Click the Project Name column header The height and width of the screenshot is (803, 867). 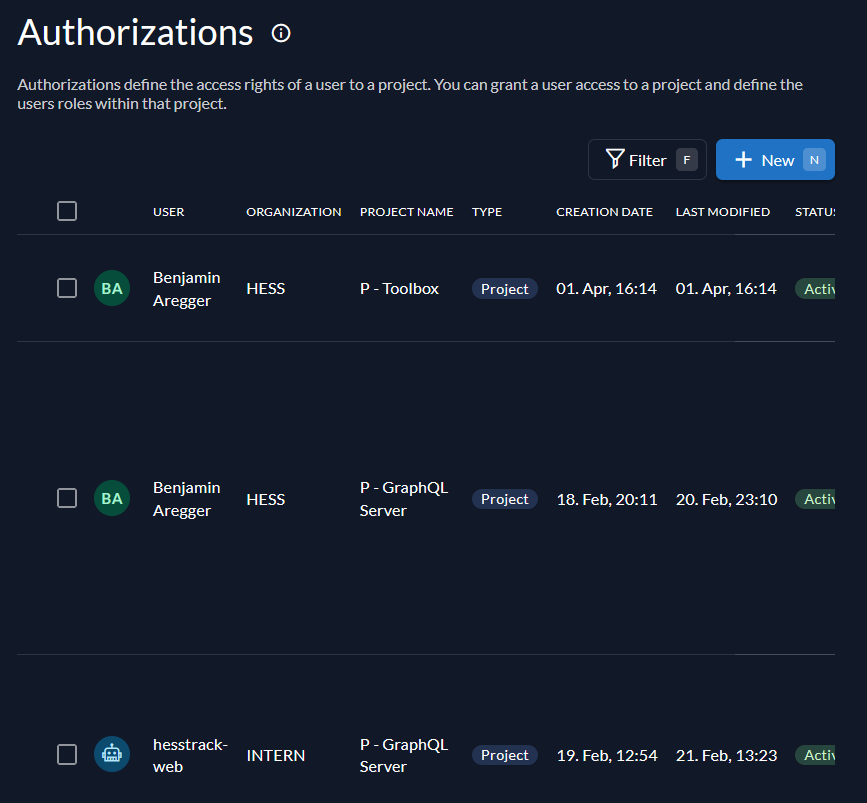pyautogui.click(x=406, y=212)
